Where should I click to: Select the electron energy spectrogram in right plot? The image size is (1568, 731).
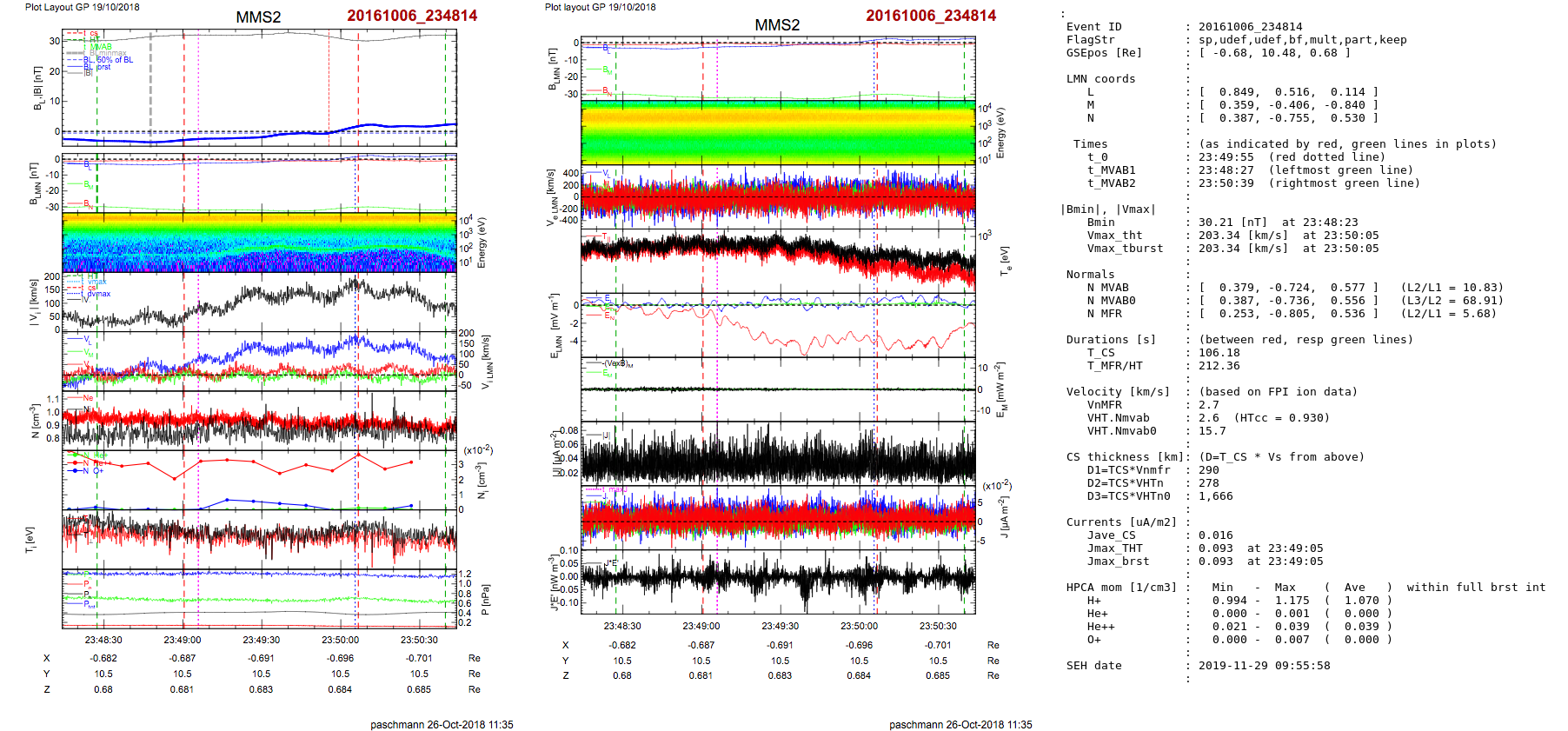778,133
